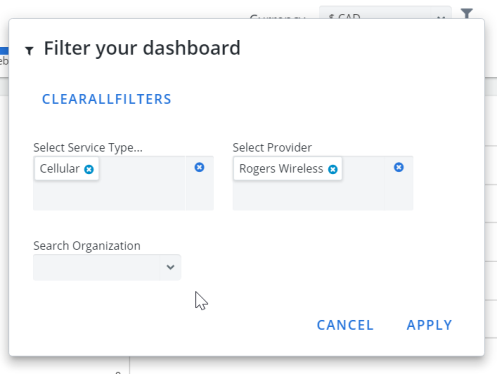Clear all selected service types
This screenshot has width=497, height=374.
(199, 167)
